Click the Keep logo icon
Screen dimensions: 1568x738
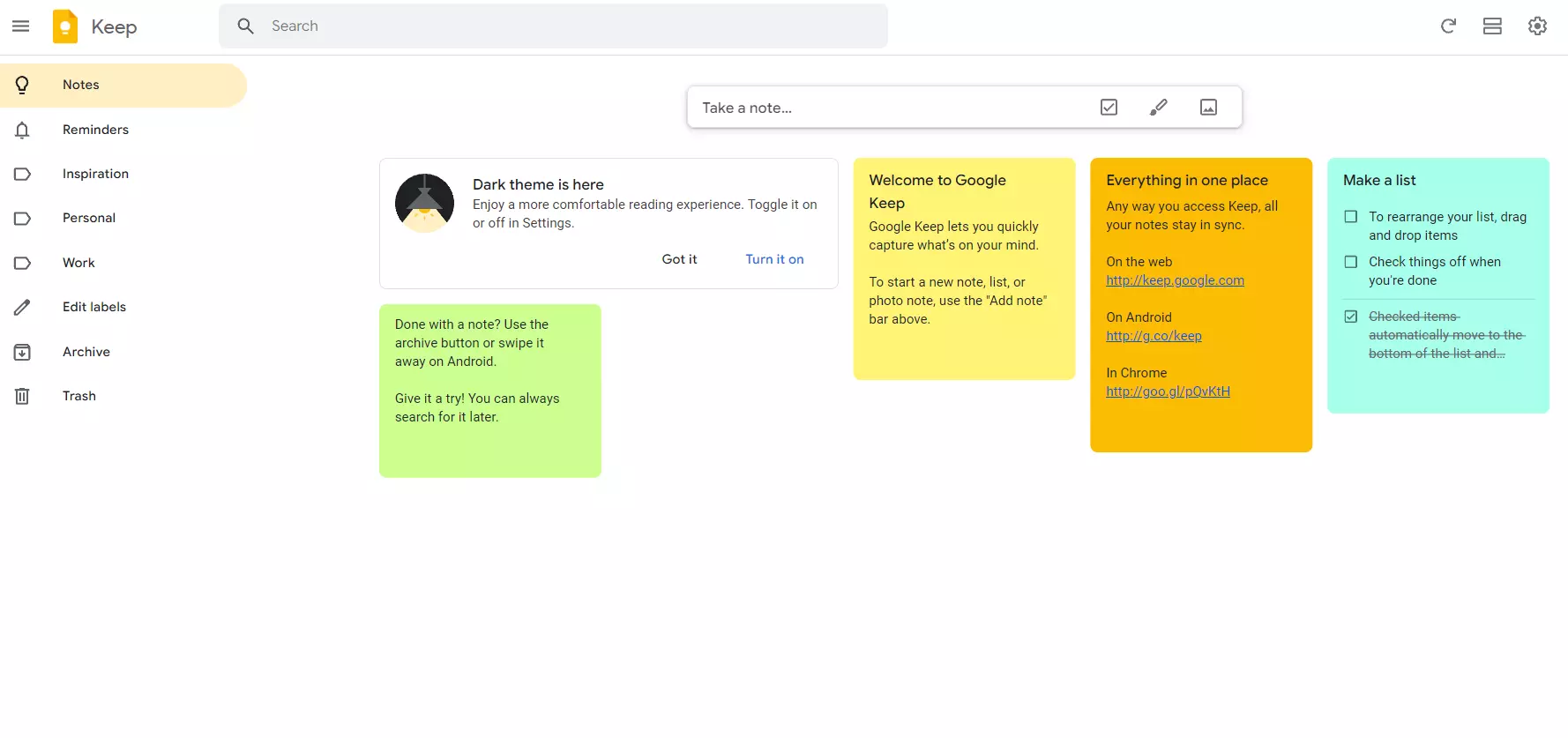[65, 26]
